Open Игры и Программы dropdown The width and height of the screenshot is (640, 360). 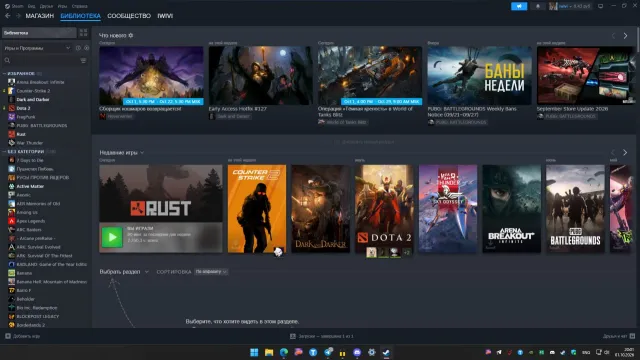point(37,48)
